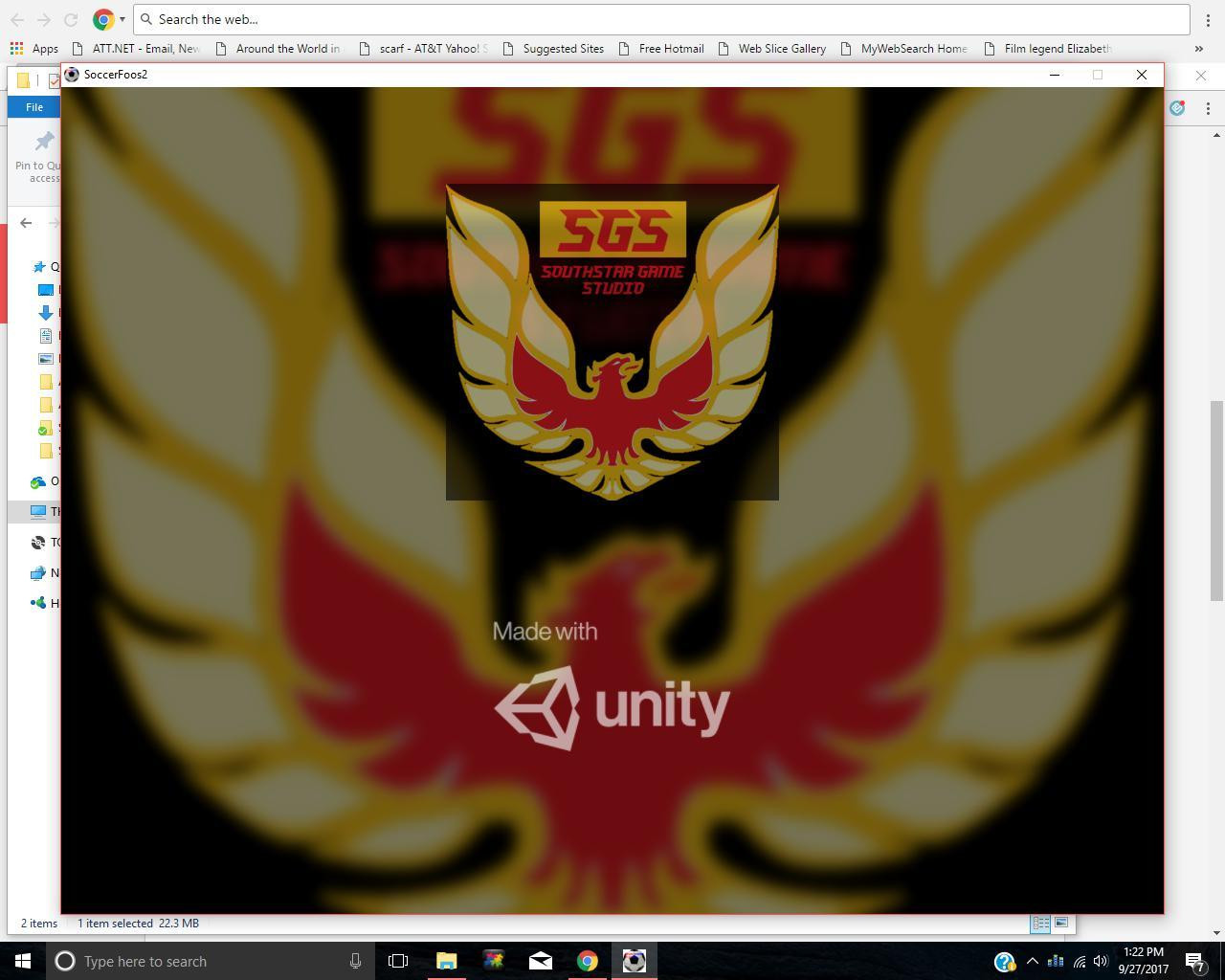Open Task View on the taskbar
Screen dimensions: 1225x980
(x=398, y=961)
